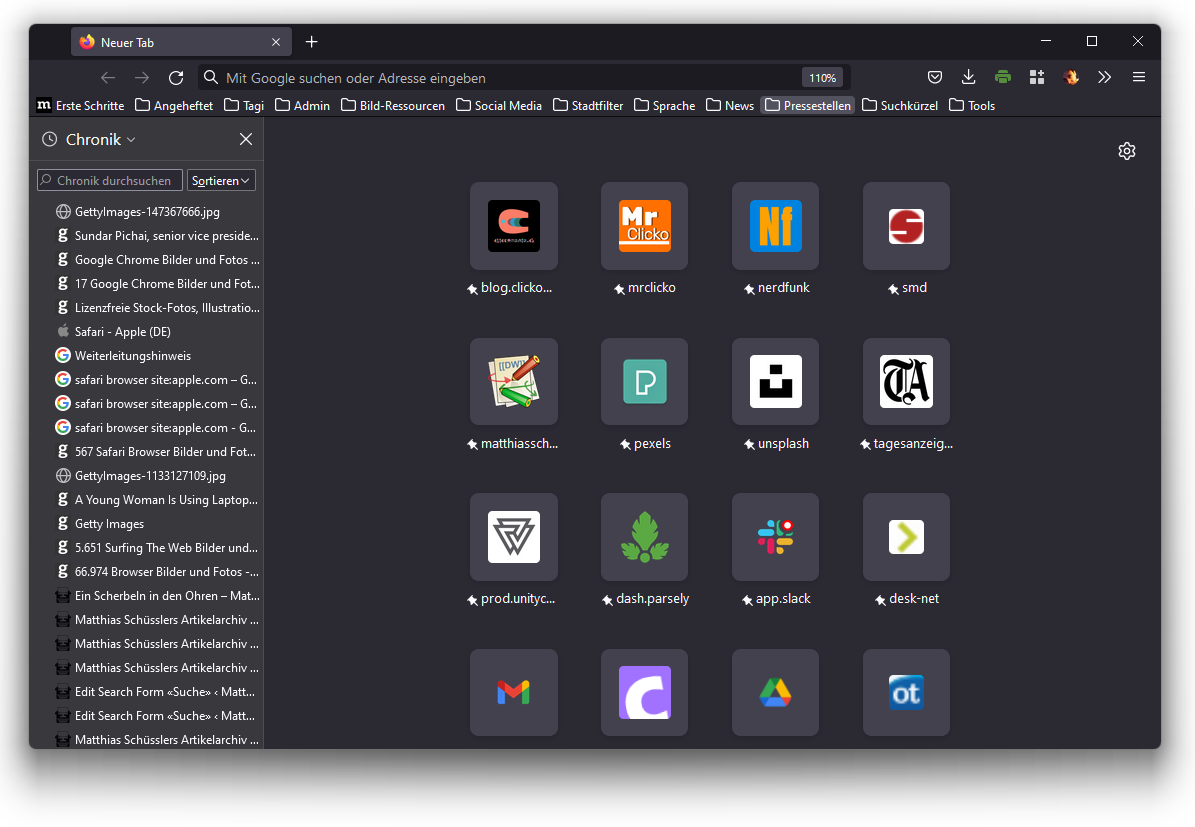Show more toolbar items via overflow chevron
The image size is (1195, 827).
tap(1104, 77)
